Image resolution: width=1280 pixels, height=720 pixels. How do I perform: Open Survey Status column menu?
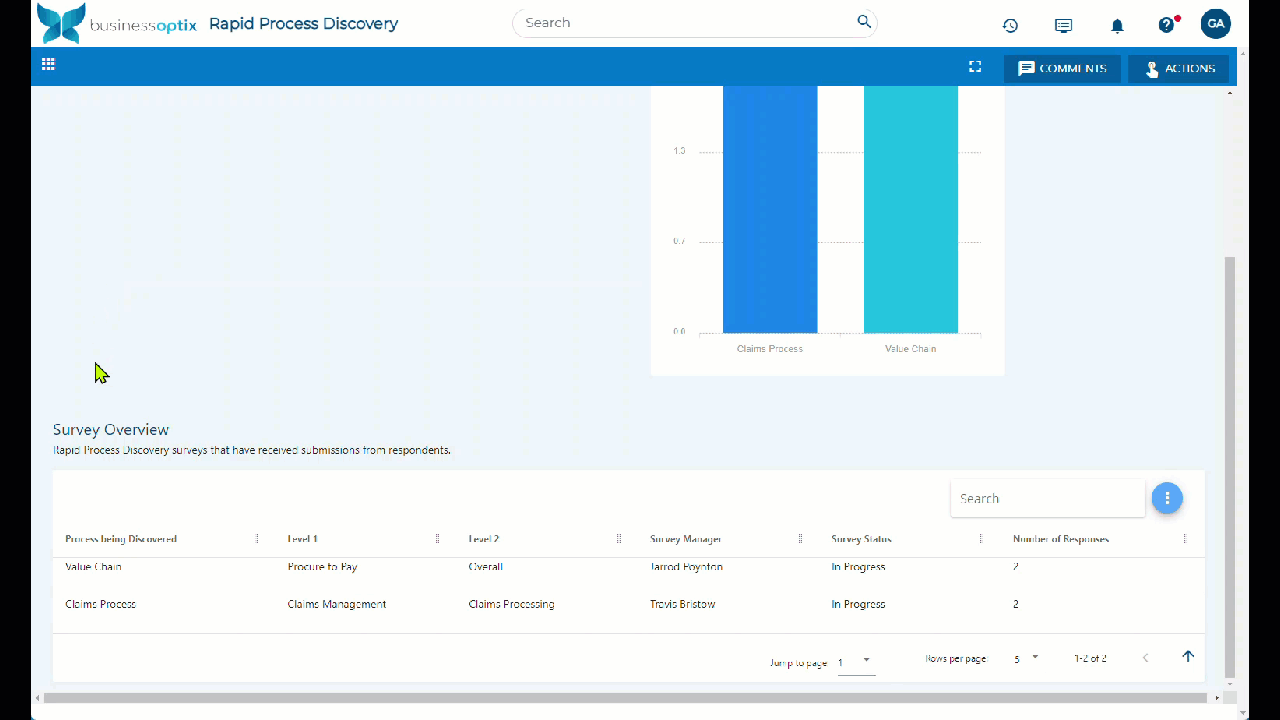coord(981,539)
